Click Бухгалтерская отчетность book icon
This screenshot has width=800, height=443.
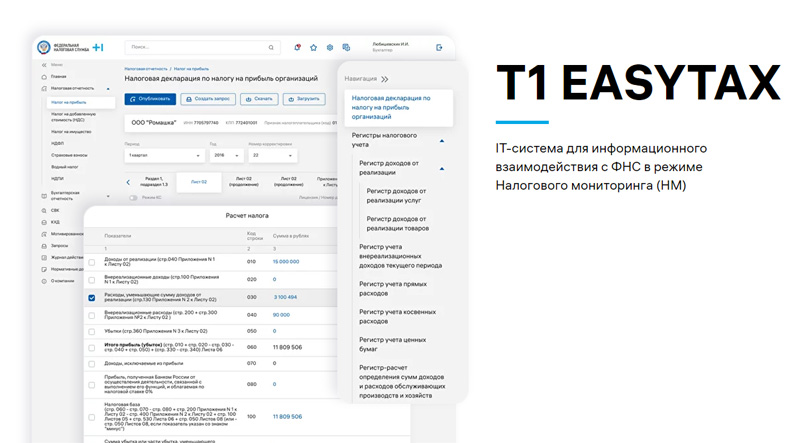click(x=44, y=196)
